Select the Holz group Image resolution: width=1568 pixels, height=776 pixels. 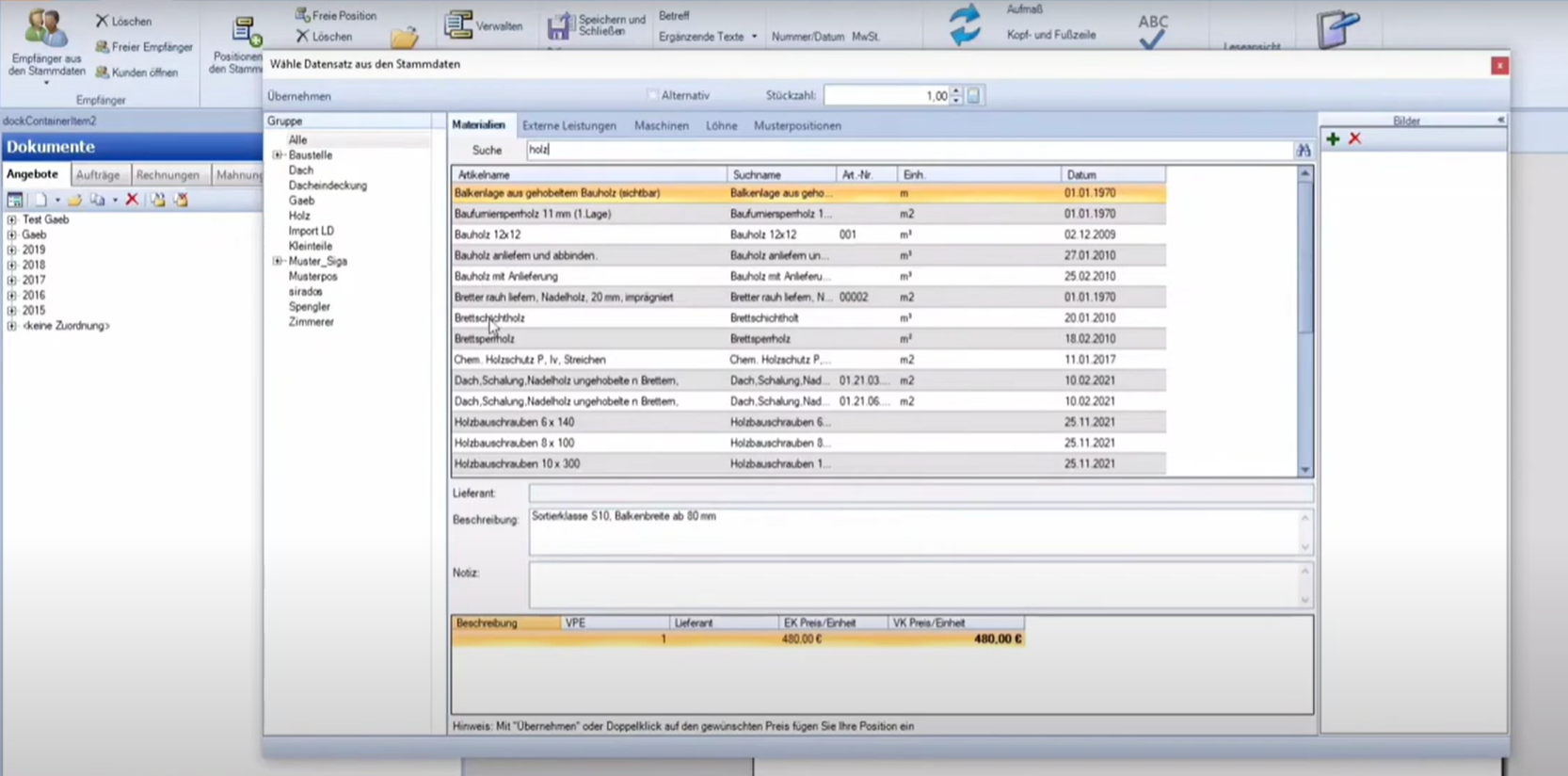[x=299, y=216]
